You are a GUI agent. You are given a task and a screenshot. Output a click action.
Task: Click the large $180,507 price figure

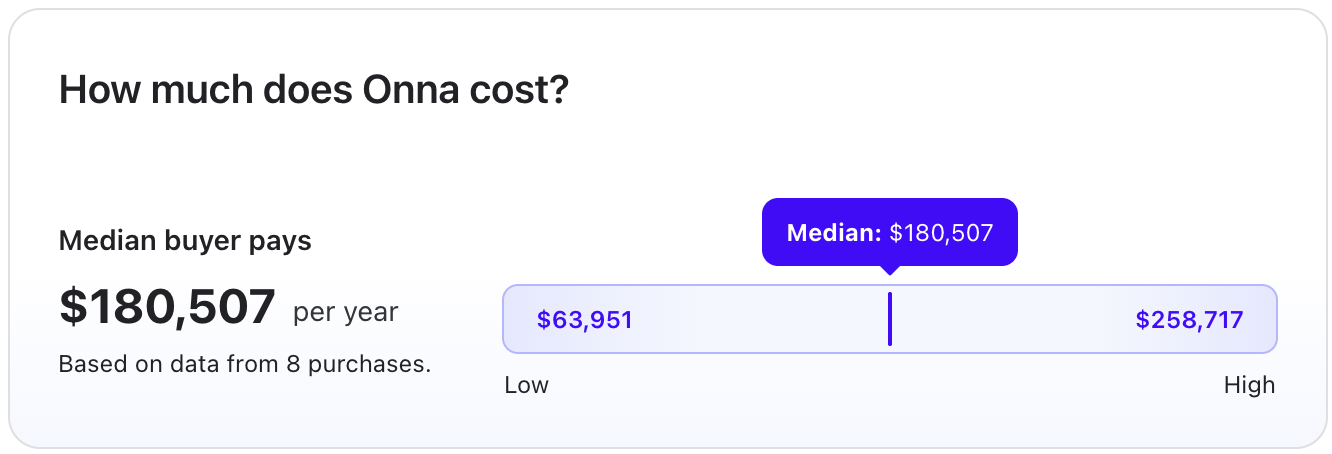[167, 307]
